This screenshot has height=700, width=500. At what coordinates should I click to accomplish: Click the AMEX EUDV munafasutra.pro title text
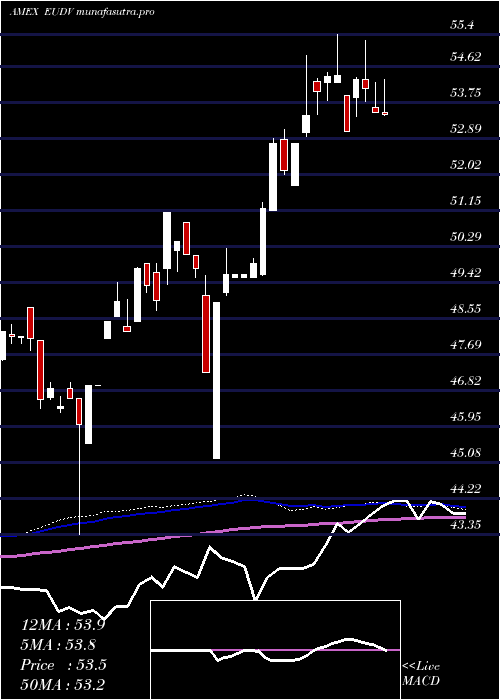click(x=82, y=12)
